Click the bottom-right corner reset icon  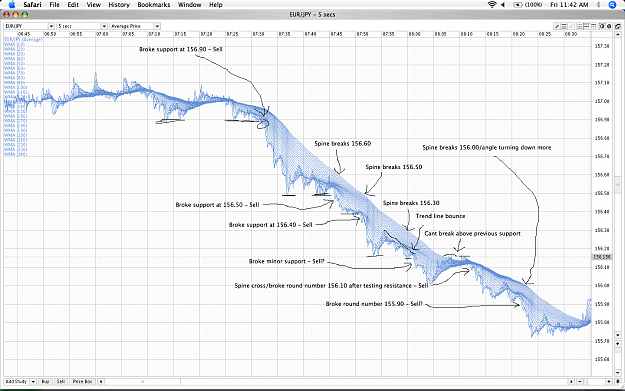618,381
